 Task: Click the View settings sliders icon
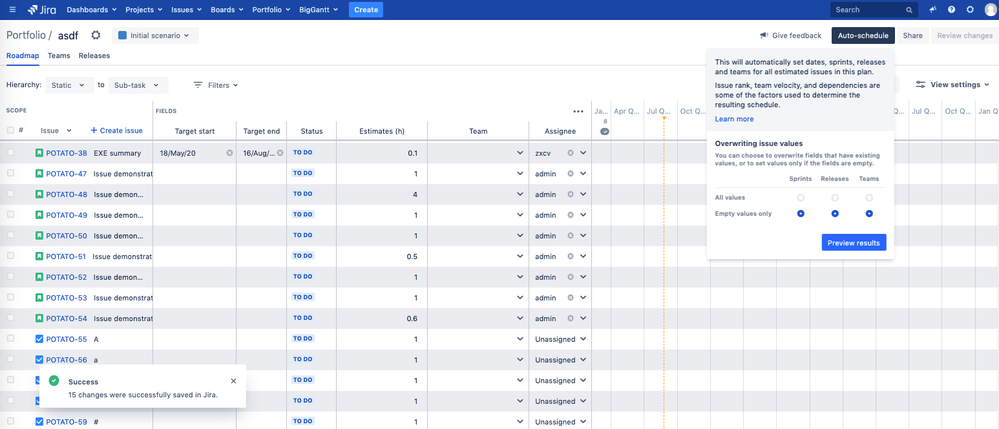pos(921,84)
